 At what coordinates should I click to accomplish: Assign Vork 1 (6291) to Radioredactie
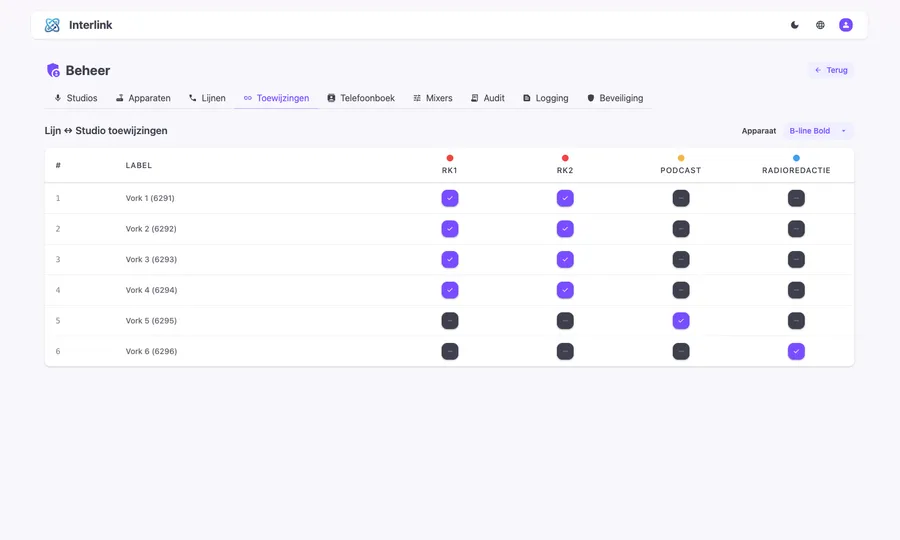(x=796, y=198)
